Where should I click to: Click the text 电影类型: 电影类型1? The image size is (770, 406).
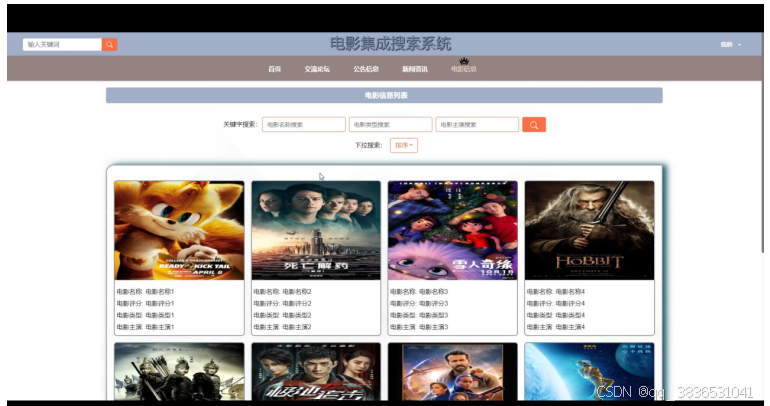(145, 315)
